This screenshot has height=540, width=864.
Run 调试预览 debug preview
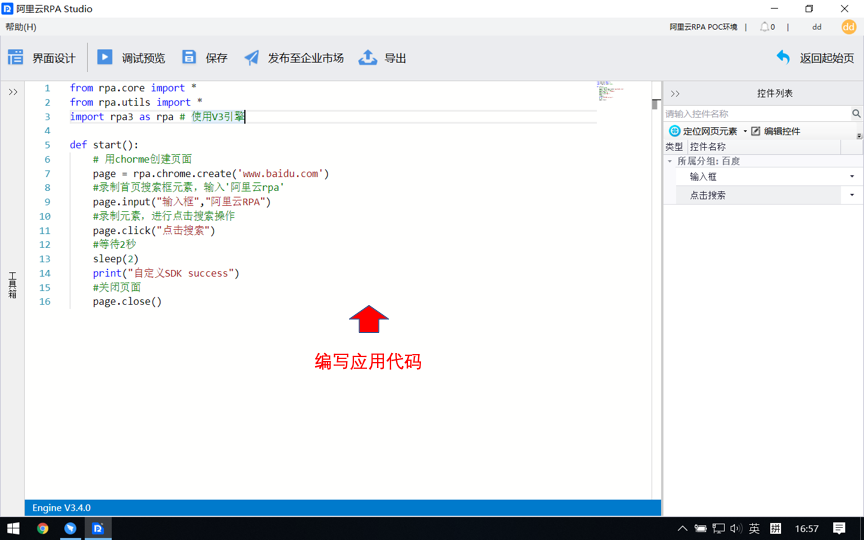pos(131,58)
